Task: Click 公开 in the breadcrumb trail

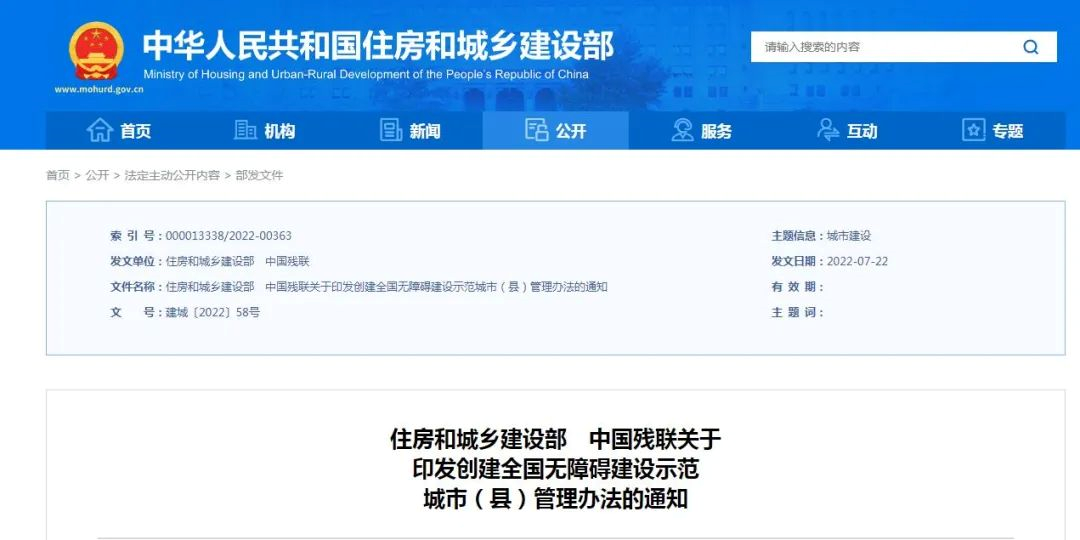Action: pos(97,175)
